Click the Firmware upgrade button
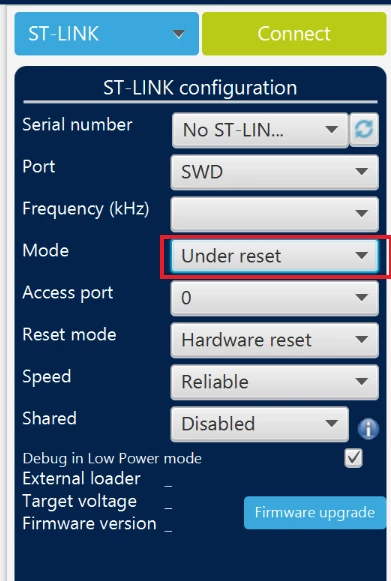This screenshot has width=391, height=581. (315, 512)
